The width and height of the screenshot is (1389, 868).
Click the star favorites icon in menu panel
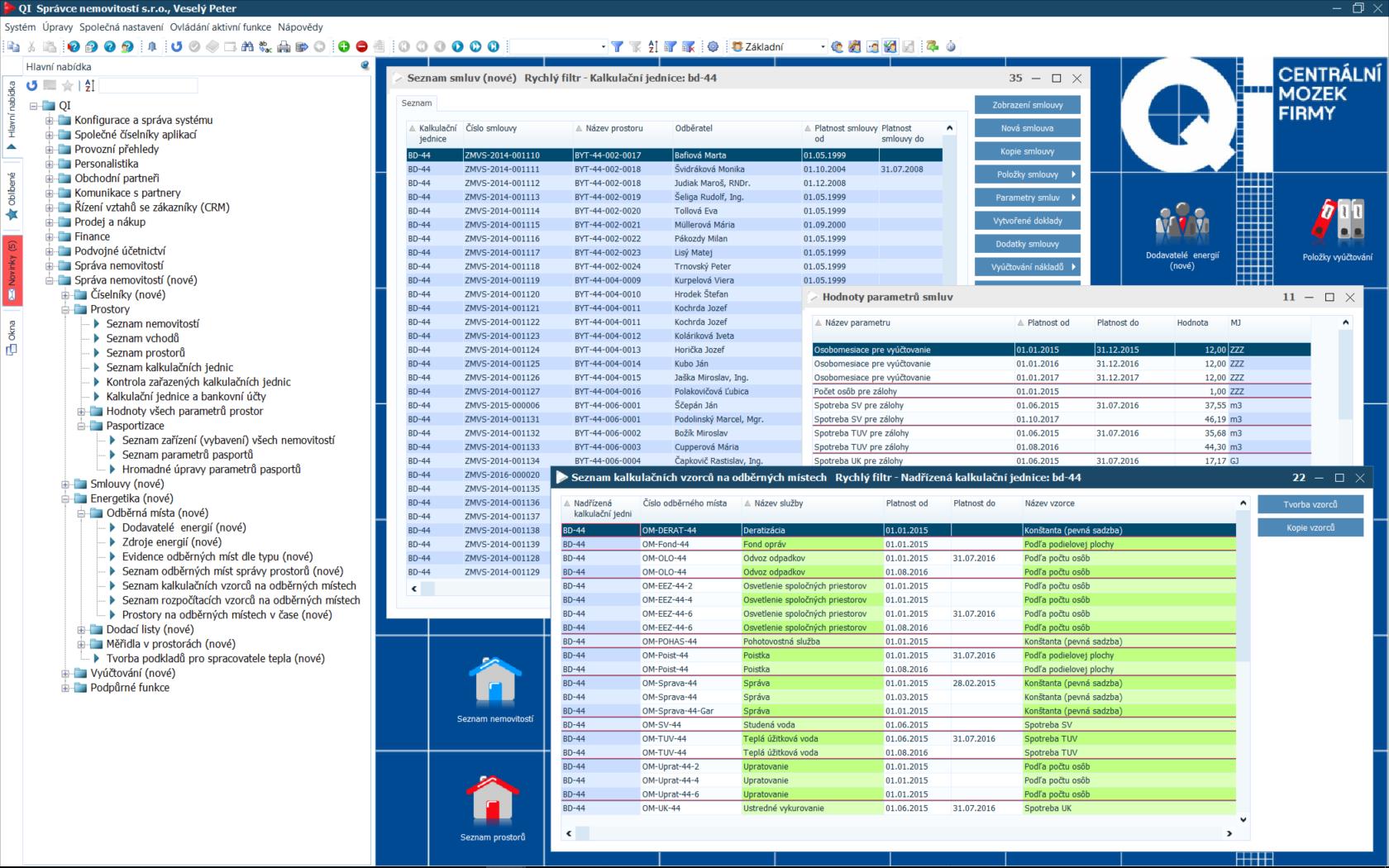(x=67, y=85)
